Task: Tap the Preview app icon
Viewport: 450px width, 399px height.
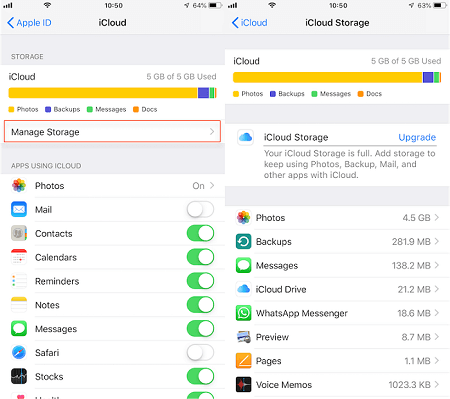Action: [x=244, y=337]
